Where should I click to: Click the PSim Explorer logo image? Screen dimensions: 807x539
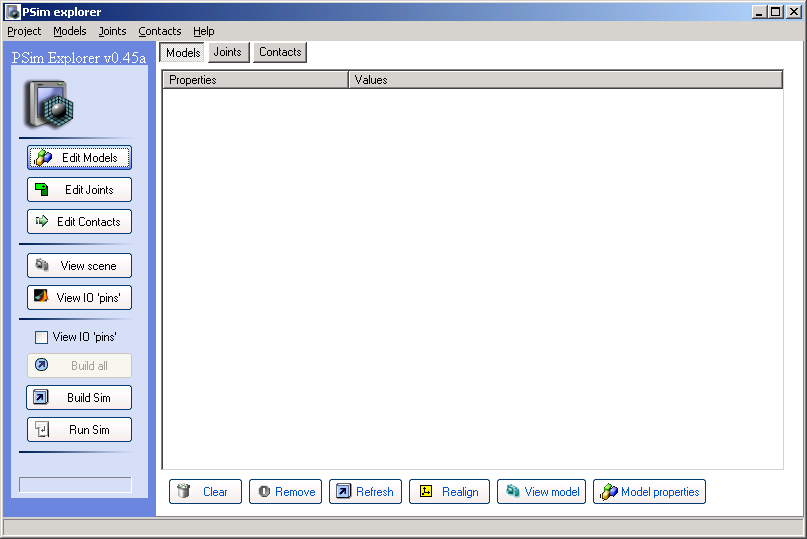[50, 102]
